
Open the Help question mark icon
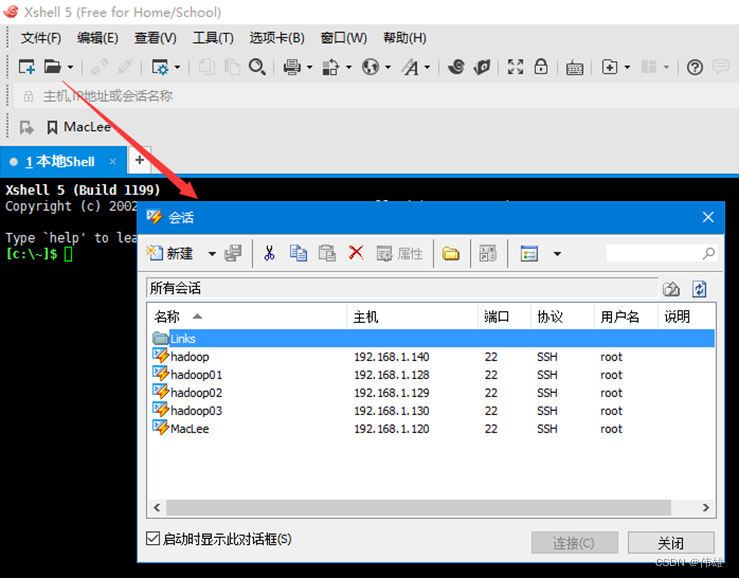click(x=695, y=67)
